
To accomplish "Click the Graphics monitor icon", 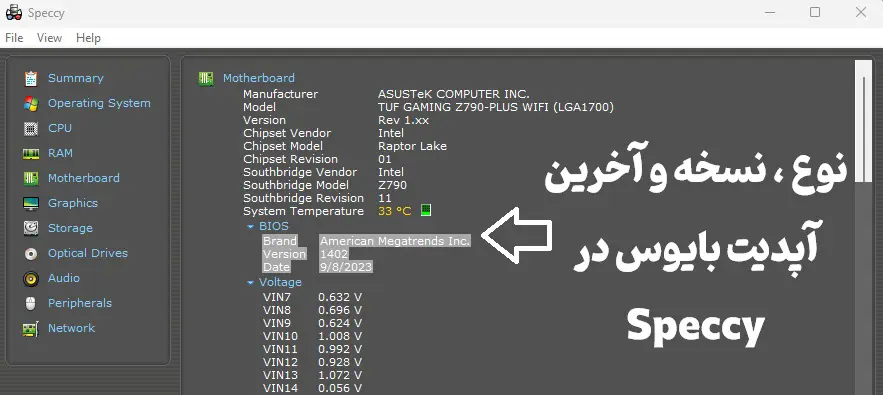I will [x=31, y=203].
